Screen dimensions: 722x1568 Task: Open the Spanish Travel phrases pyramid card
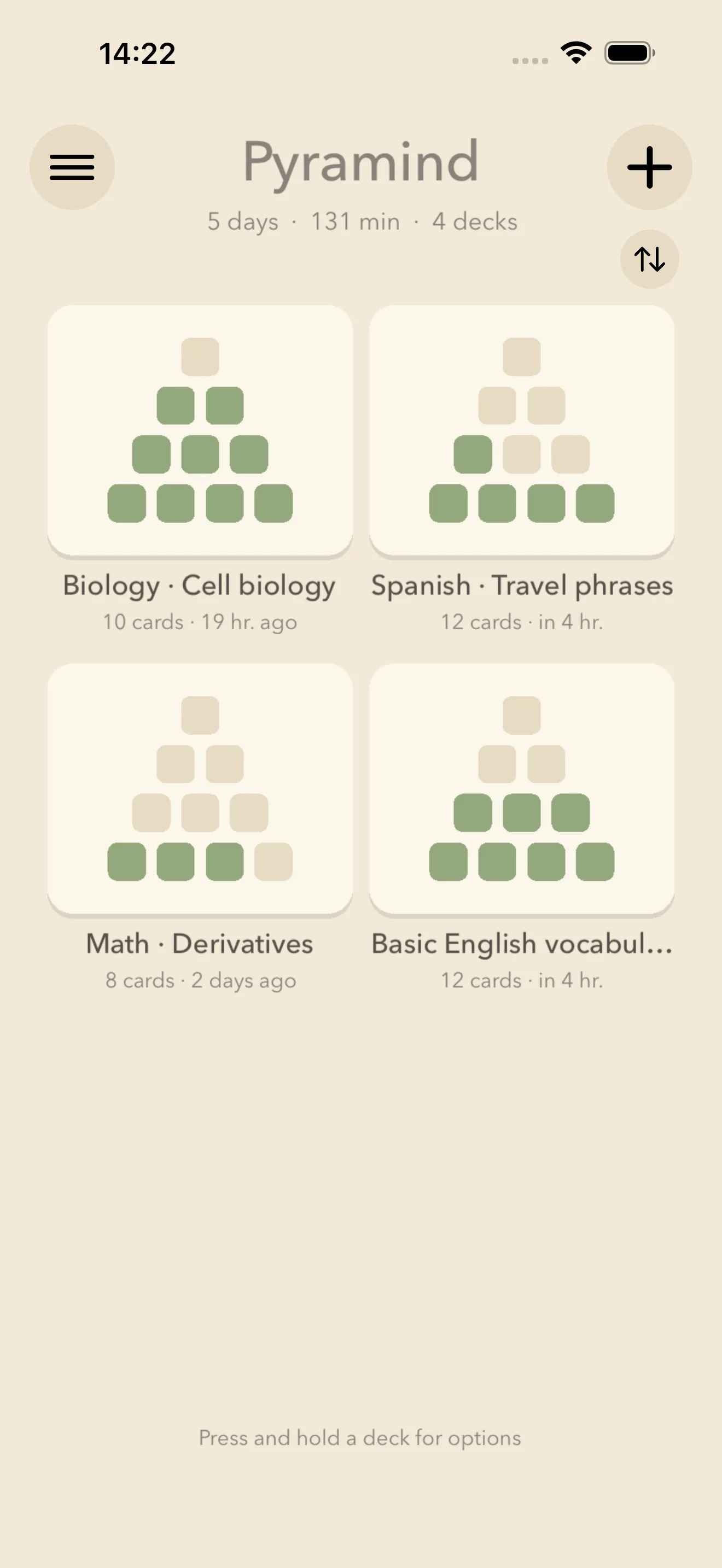point(522,431)
